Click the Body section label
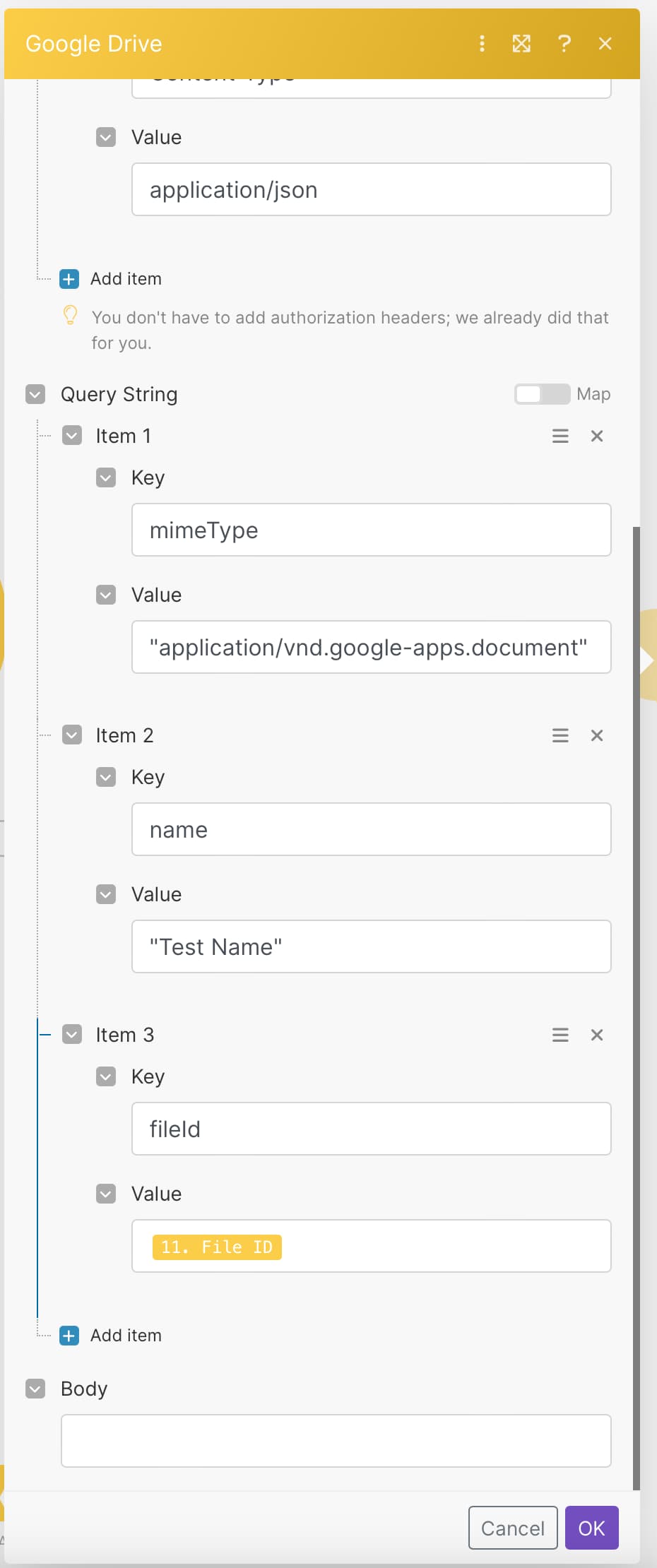 [84, 1389]
